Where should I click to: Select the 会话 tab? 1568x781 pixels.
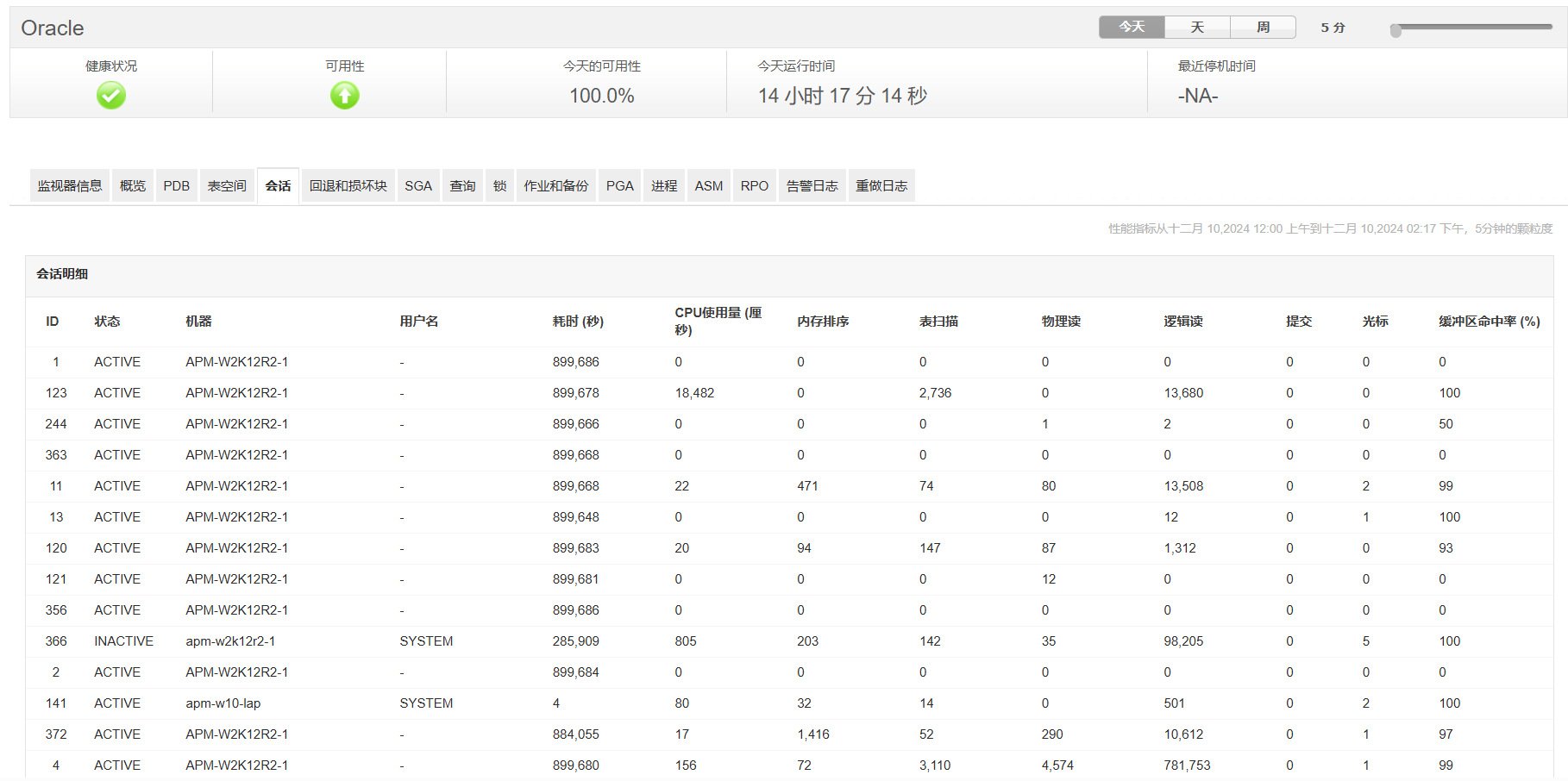pos(278,186)
